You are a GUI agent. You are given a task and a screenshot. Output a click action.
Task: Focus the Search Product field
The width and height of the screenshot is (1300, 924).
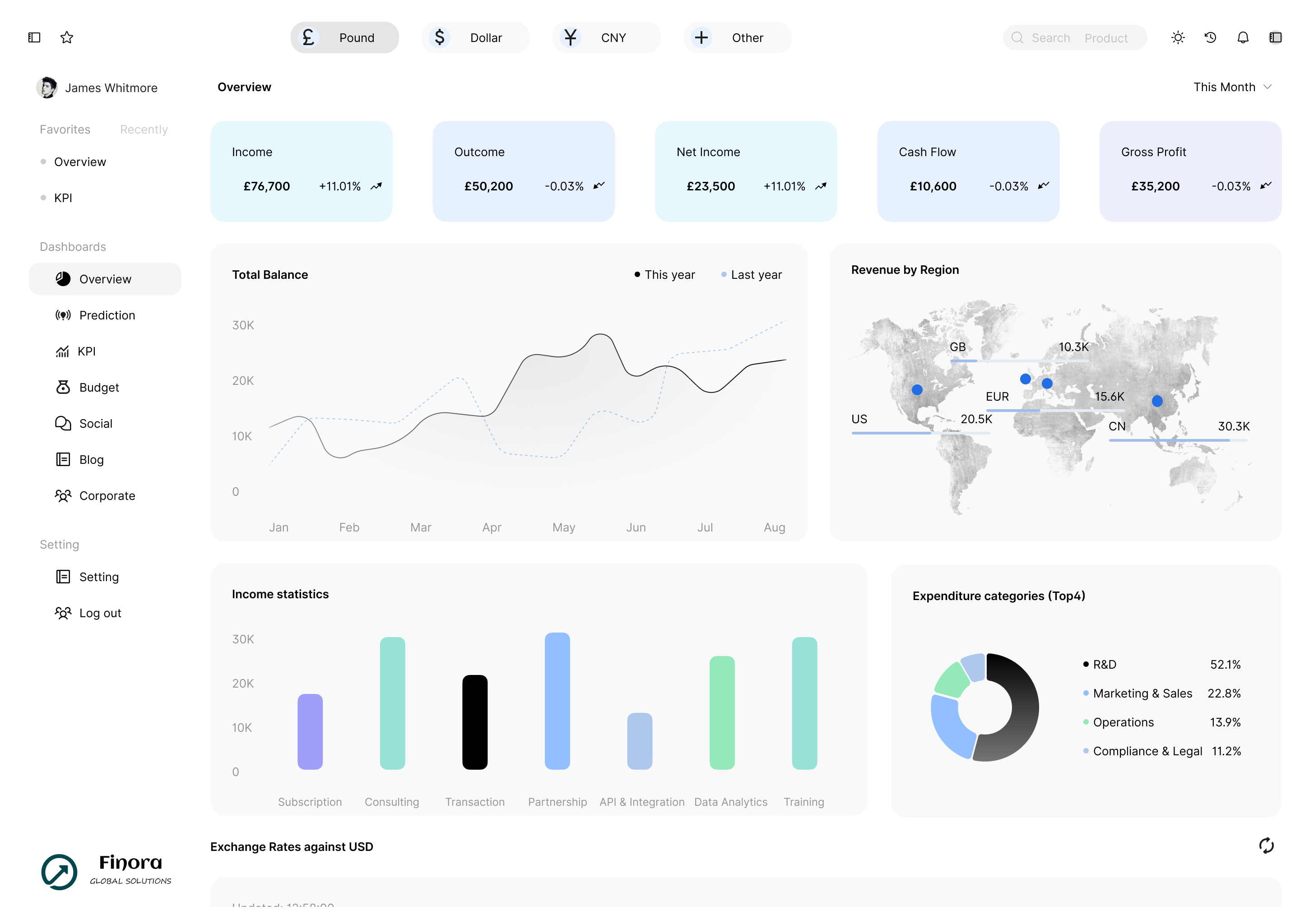click(x=1074, y=37)
